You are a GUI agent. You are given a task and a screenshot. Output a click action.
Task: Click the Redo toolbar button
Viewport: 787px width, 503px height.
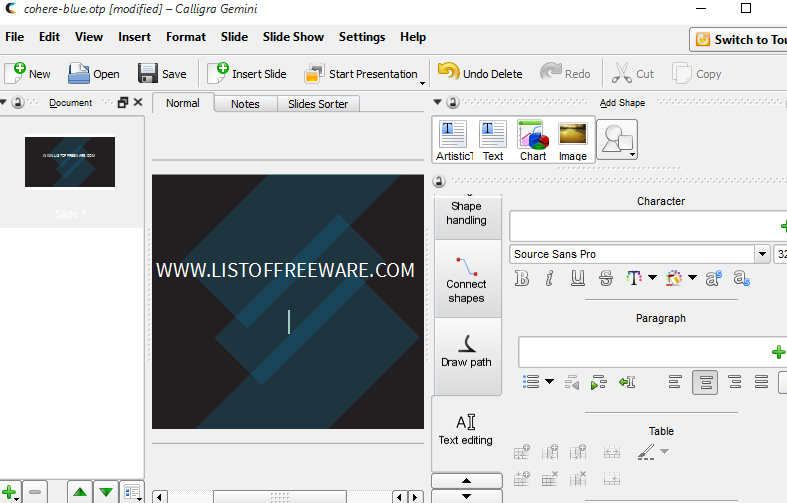[565, 74]
